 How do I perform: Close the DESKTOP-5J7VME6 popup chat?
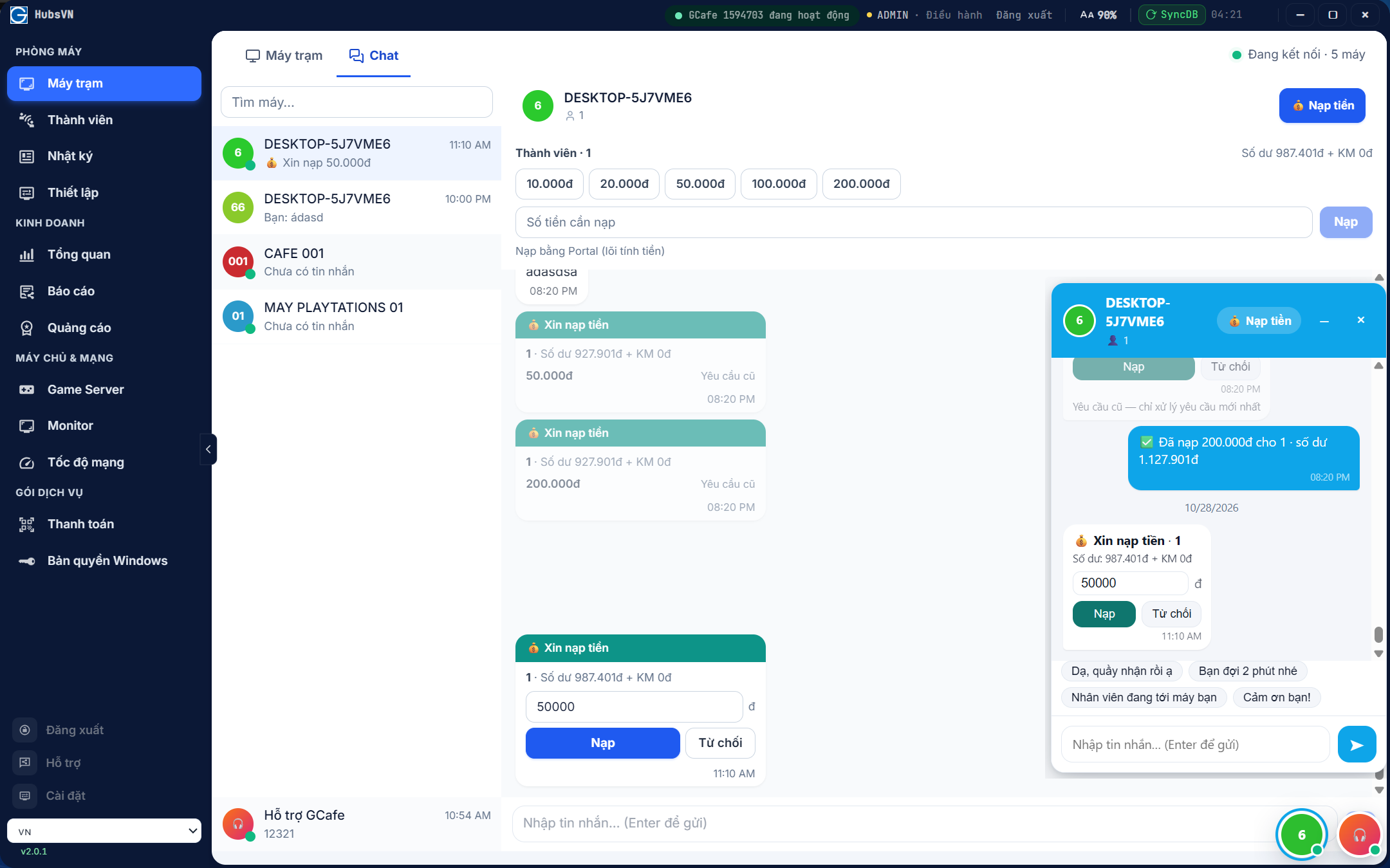(x=1361, y=320)
